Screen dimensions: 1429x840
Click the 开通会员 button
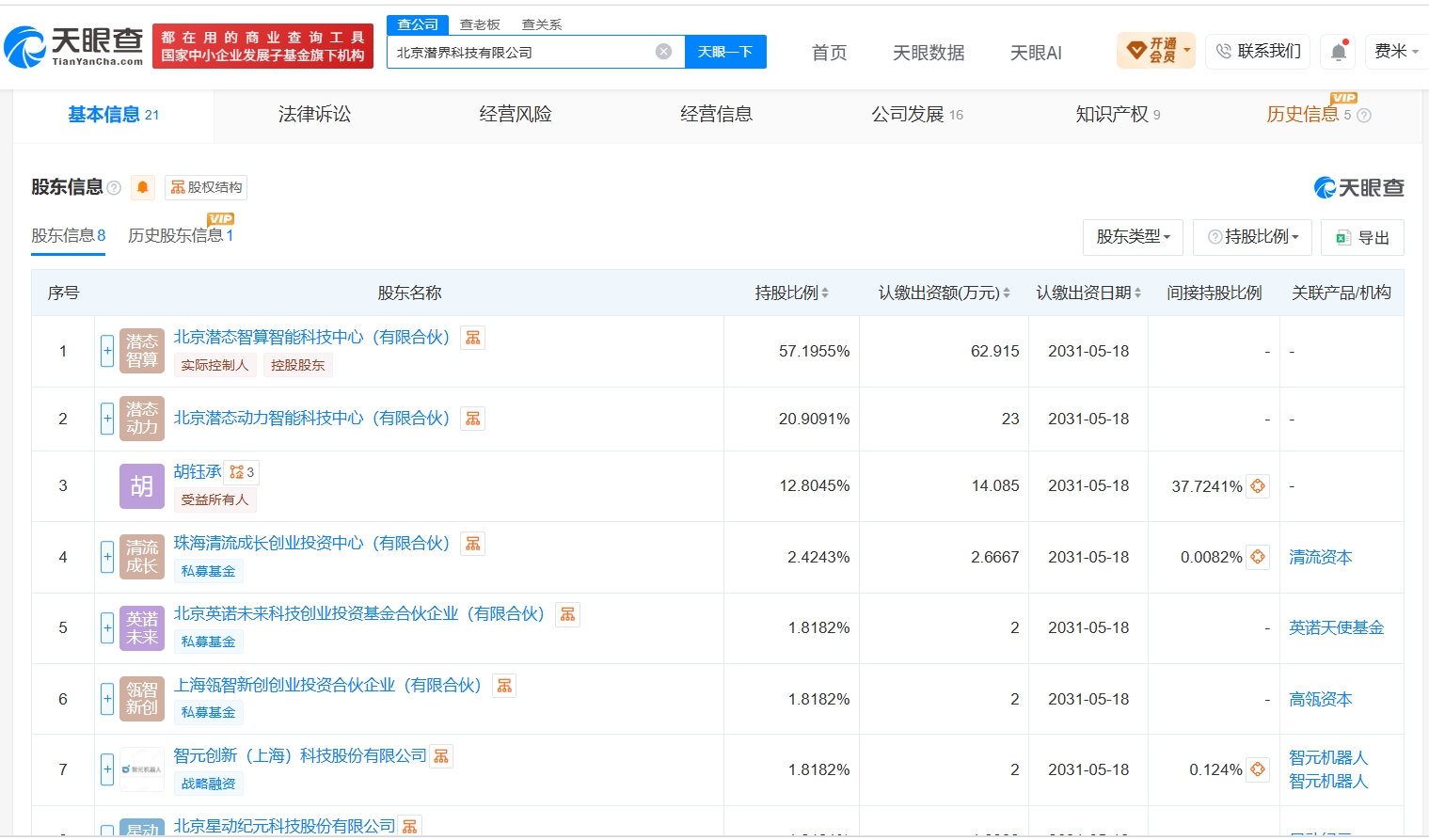tap(1156, 51)
